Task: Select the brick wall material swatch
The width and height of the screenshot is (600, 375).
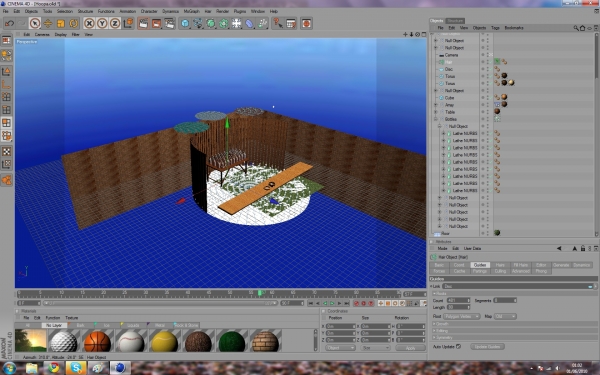Action: tap(265, 341)
